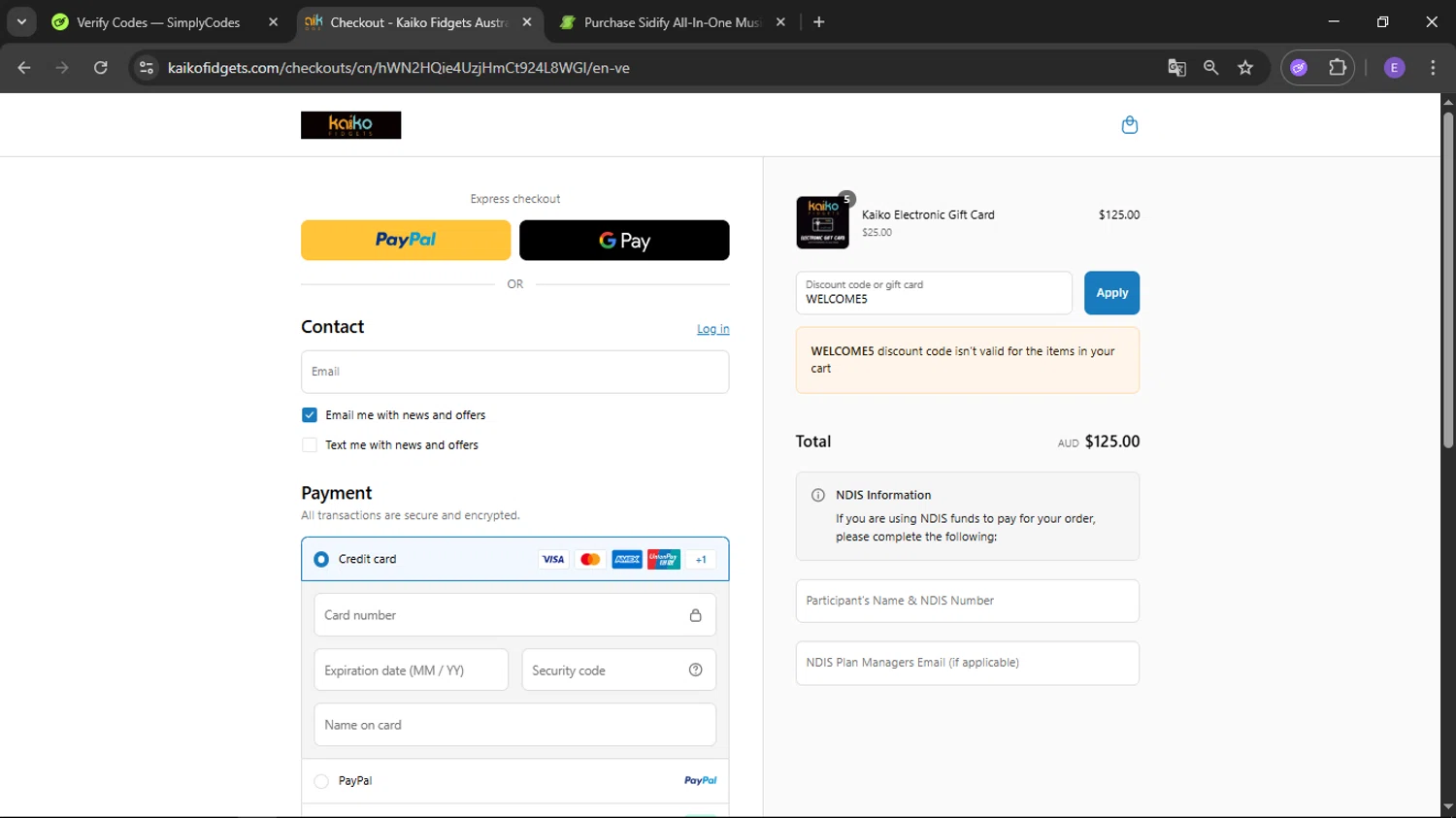Screen dimensions: 1456x818
Task: Open the zoom magnifier icon
Action: pos(1210,68)
